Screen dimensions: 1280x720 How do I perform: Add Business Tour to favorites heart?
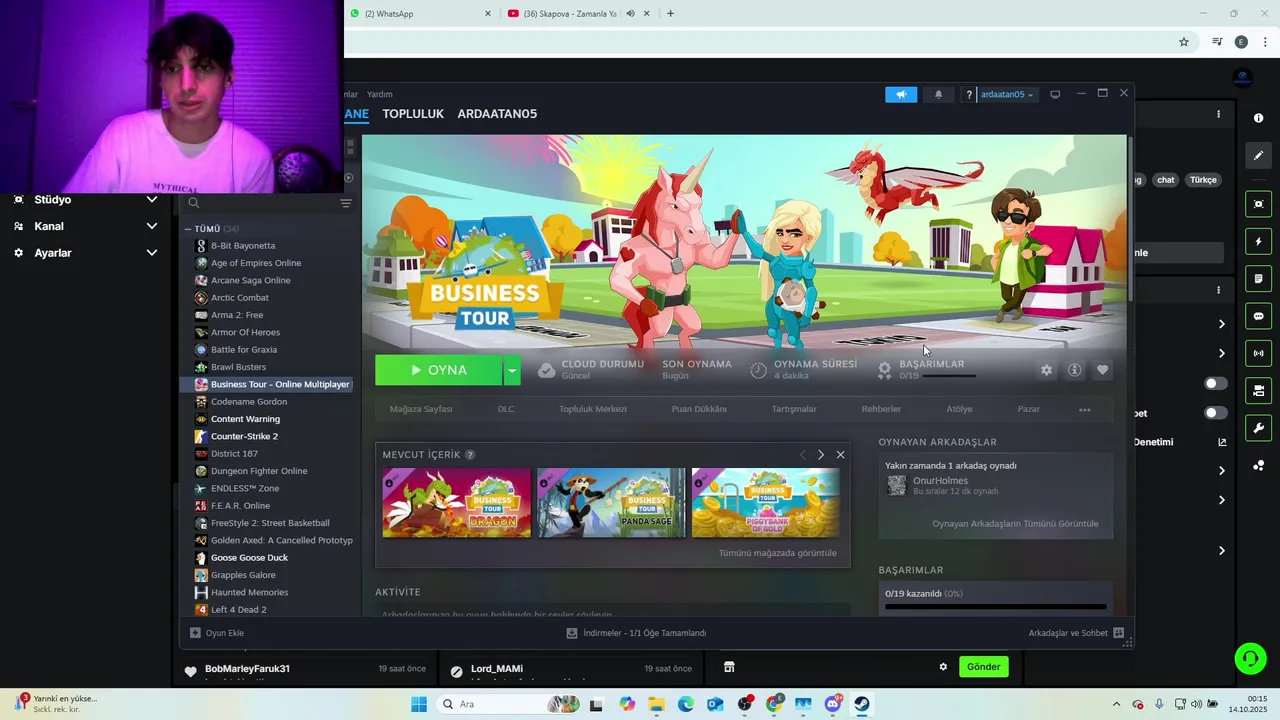pyautogui.click(x=1102, y=370)
